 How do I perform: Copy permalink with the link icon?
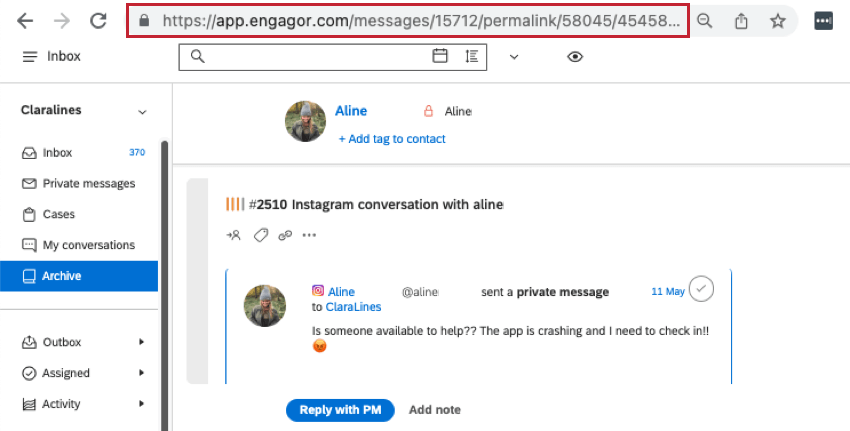click(285, 235)
